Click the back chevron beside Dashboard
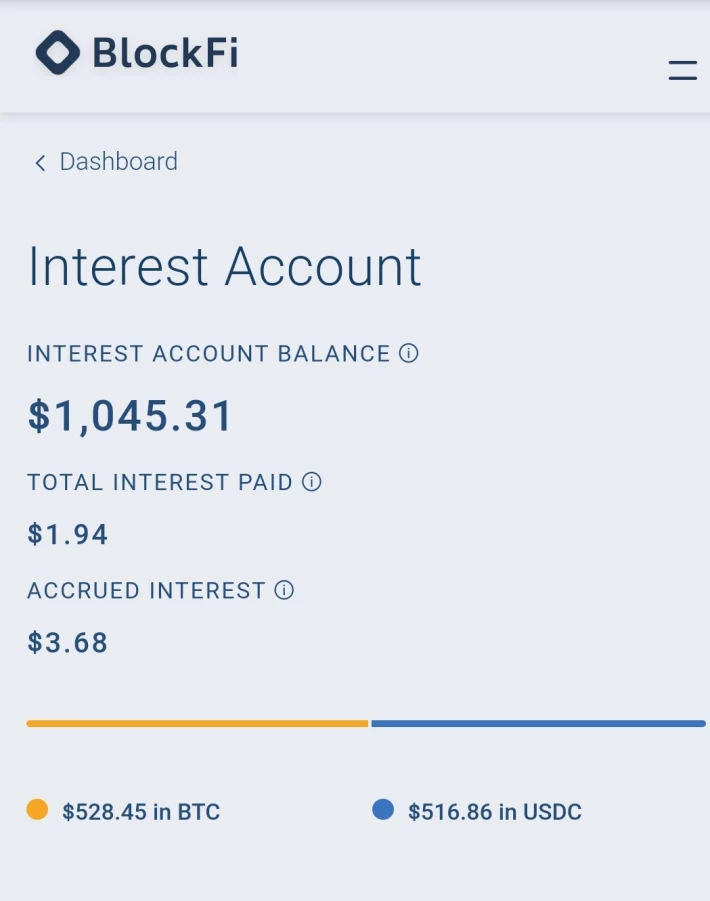This screenshot has width=710, height=901. point(40,163)
